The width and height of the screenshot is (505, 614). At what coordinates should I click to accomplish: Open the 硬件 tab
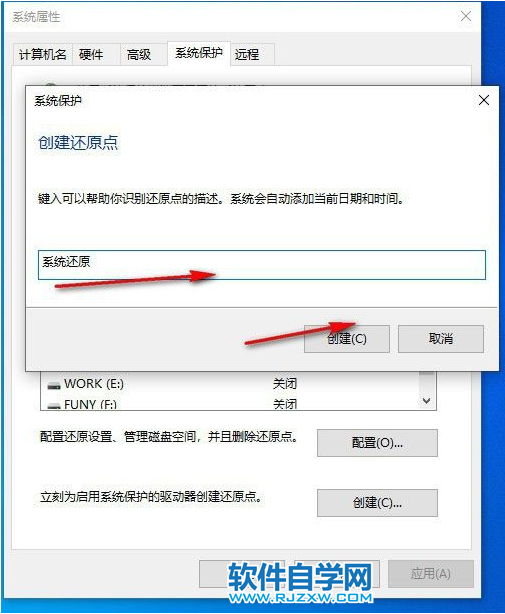pyautogui.click(x=91, y=54)
